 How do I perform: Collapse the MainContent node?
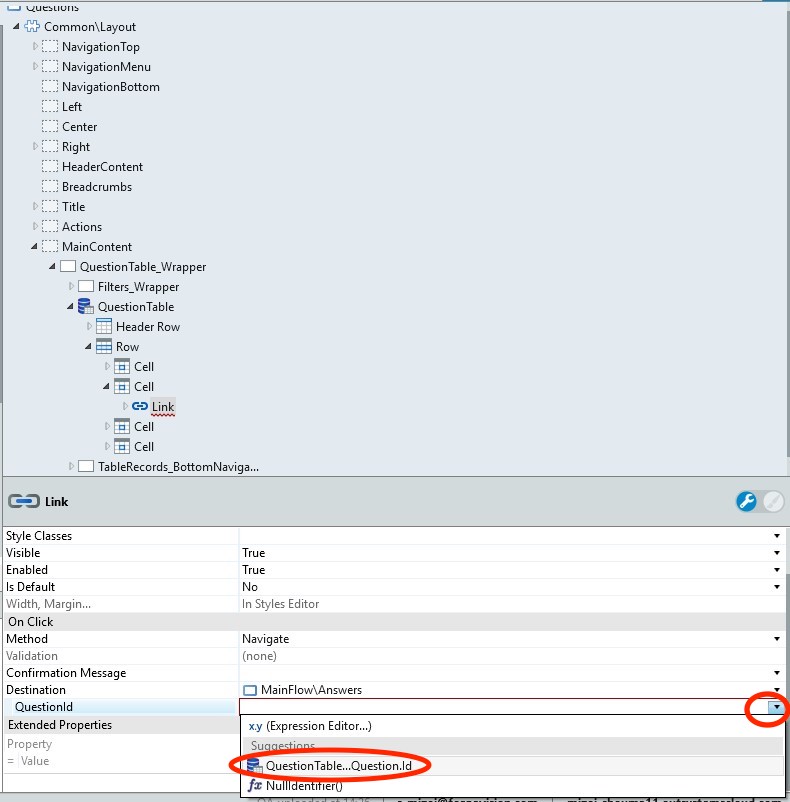click(34, 246)
